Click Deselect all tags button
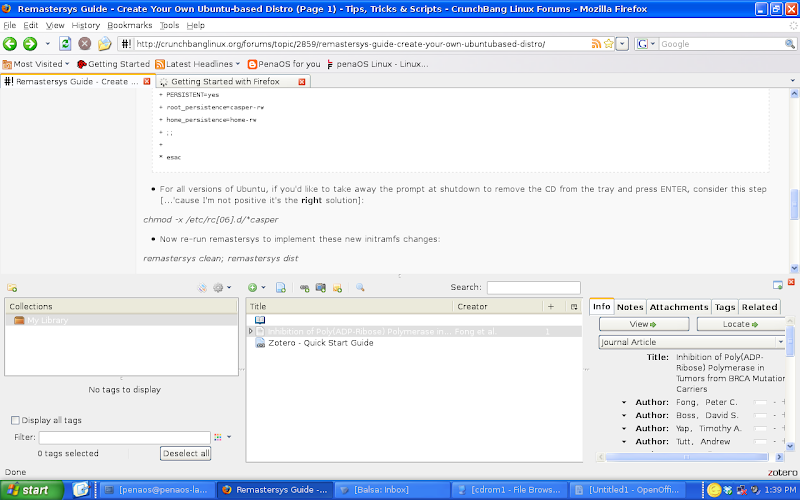 point(186,454)
